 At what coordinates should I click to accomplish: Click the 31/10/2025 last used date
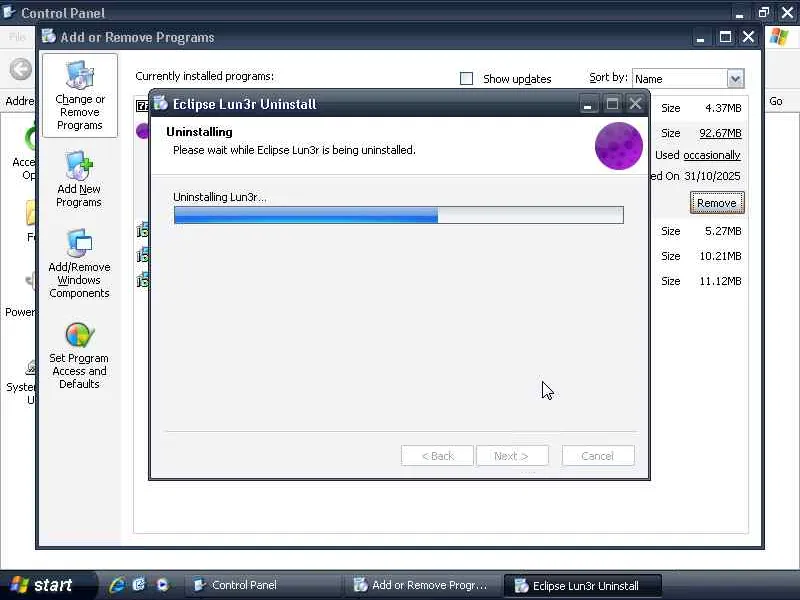pos(712,176)
